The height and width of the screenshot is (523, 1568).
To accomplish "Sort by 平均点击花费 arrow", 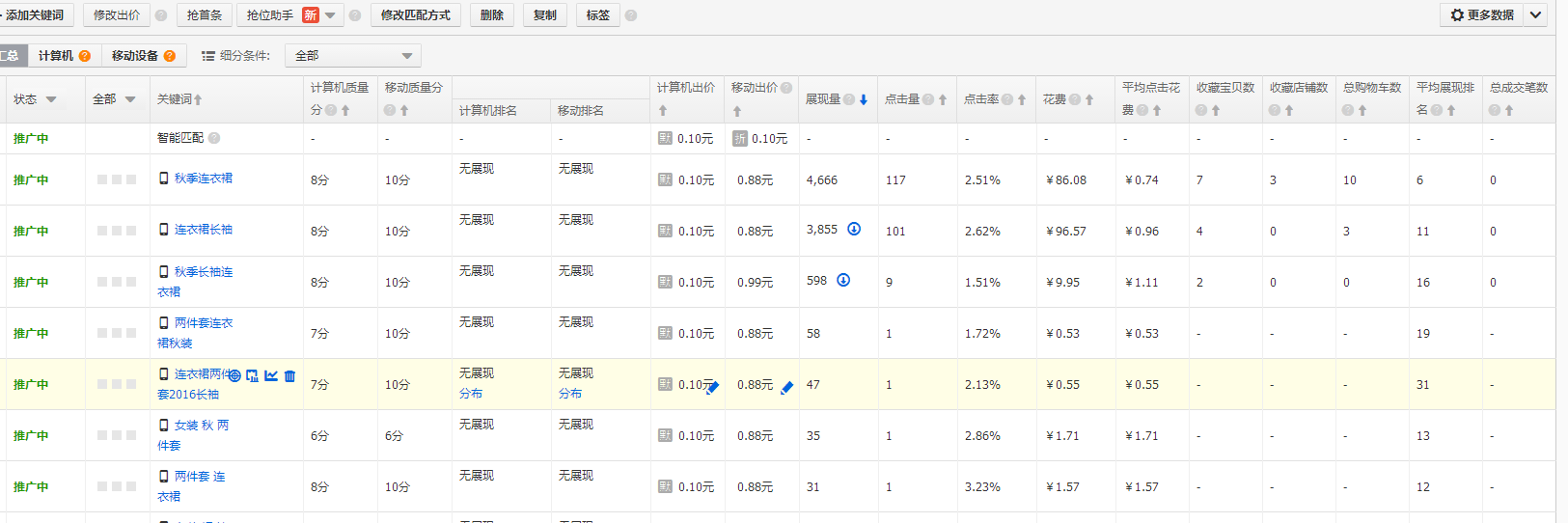I will point(1157,111).
